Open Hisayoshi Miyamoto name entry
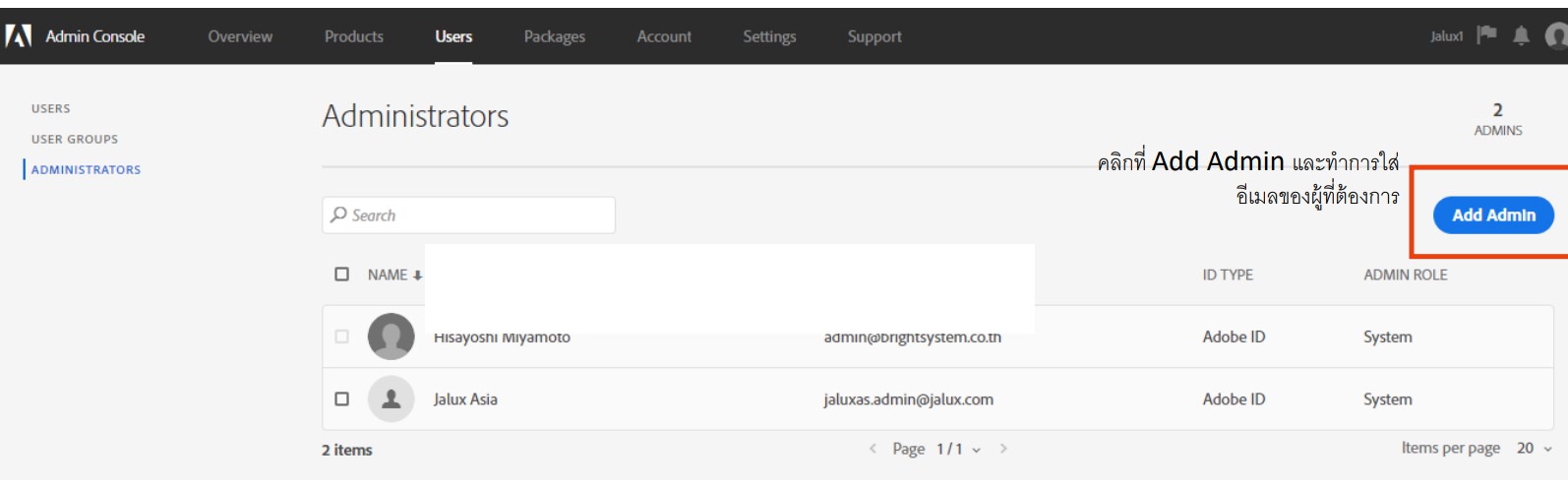Viewport: 1568px width, 490px height. [x=502, y=337]
